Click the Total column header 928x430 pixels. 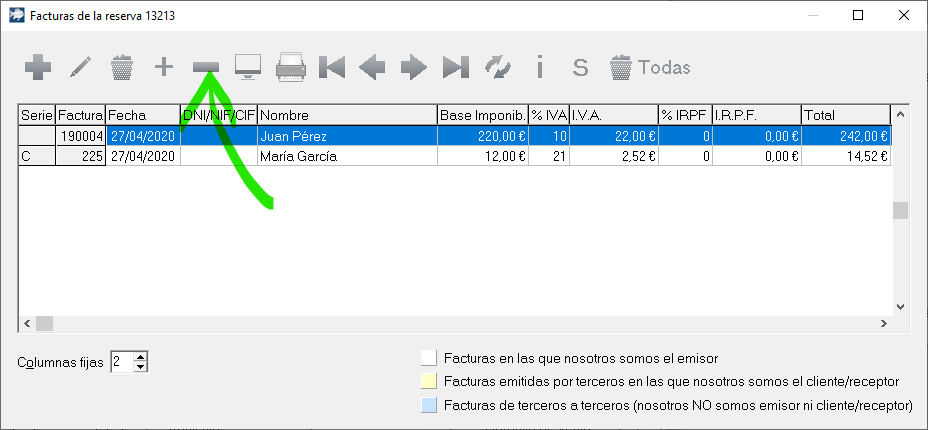click(846, 115)
